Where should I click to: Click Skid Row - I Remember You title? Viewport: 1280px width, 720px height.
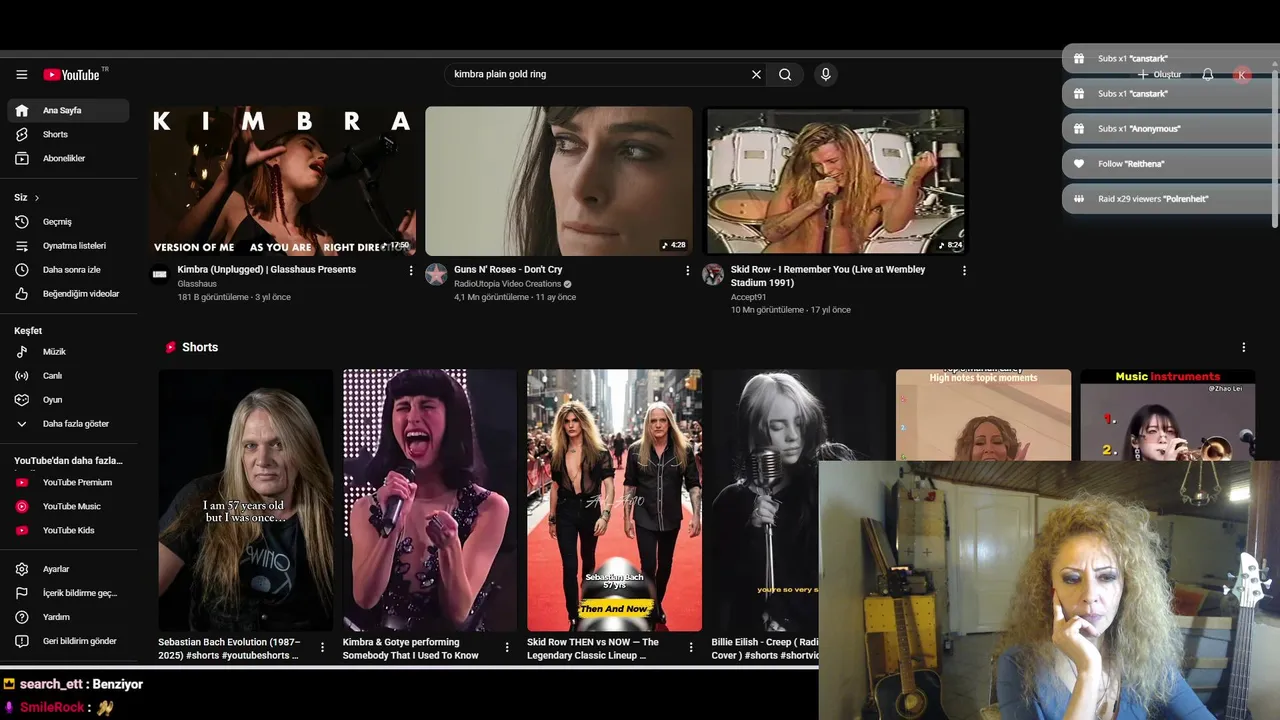point(828,276)
